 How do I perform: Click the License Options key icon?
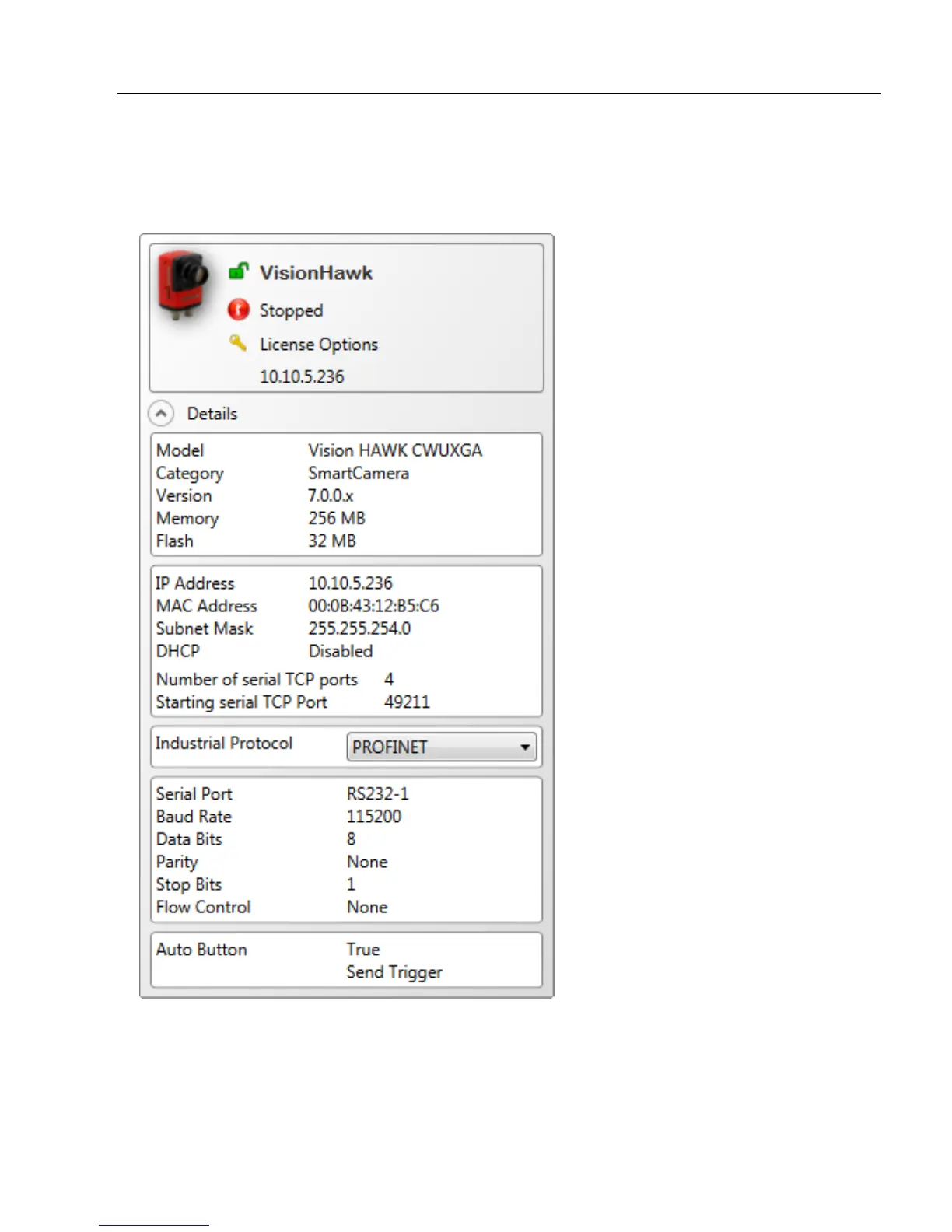[238, 343]
